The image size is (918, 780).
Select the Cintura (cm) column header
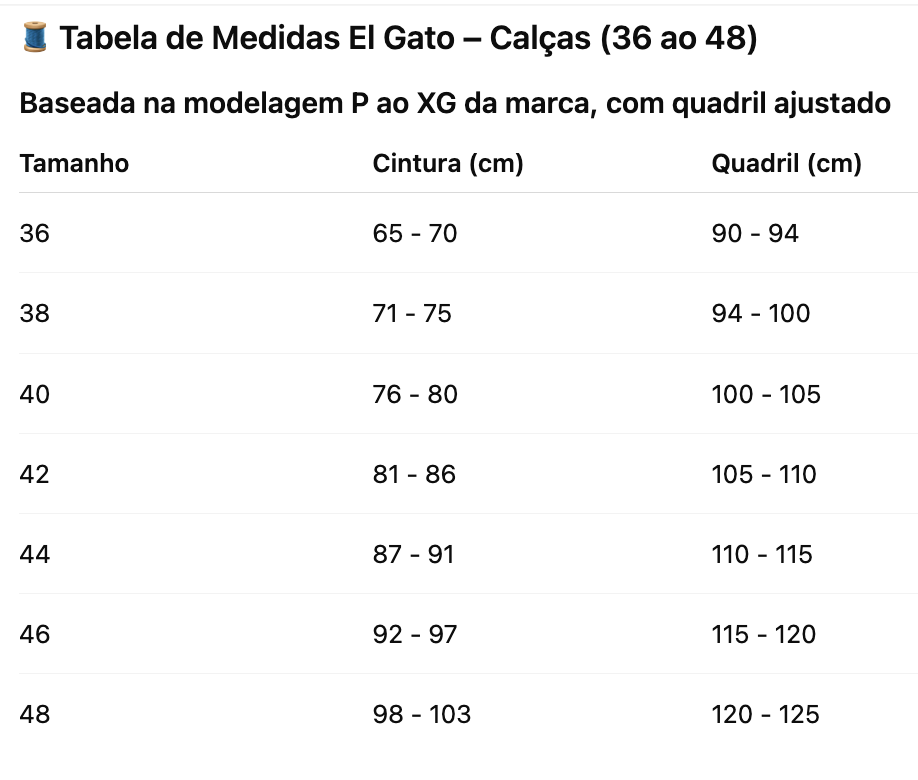(x=448, y=163)
